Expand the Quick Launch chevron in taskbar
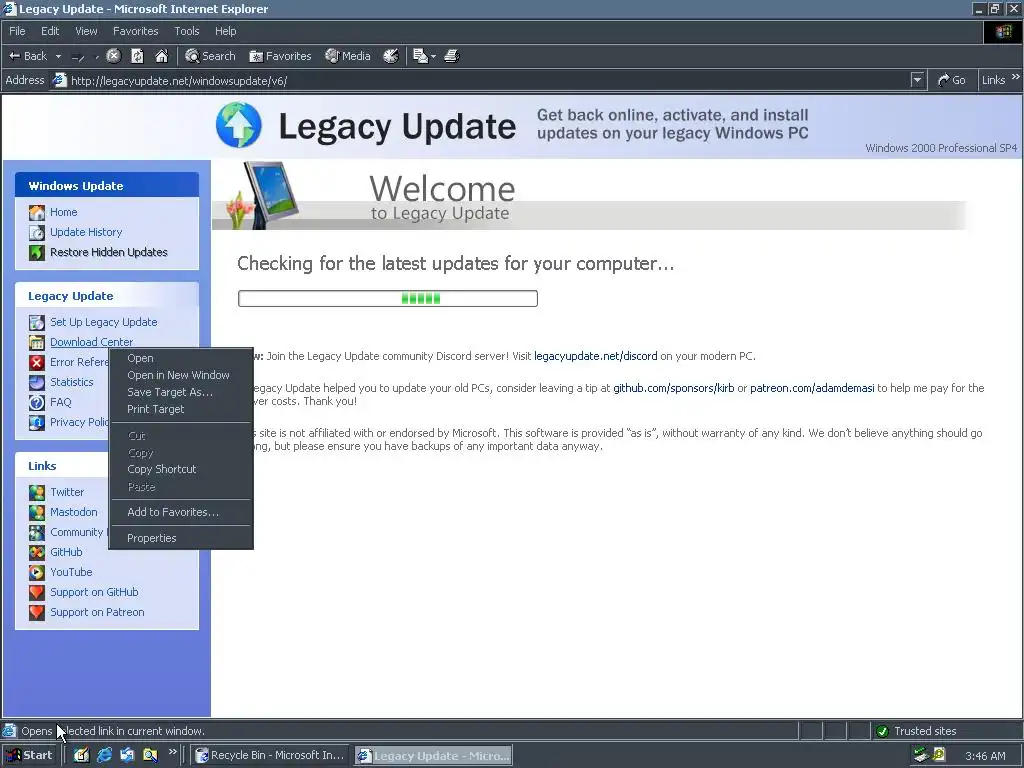The width and height of the screenshot is (1024, 768). click(x=172, y=752)
